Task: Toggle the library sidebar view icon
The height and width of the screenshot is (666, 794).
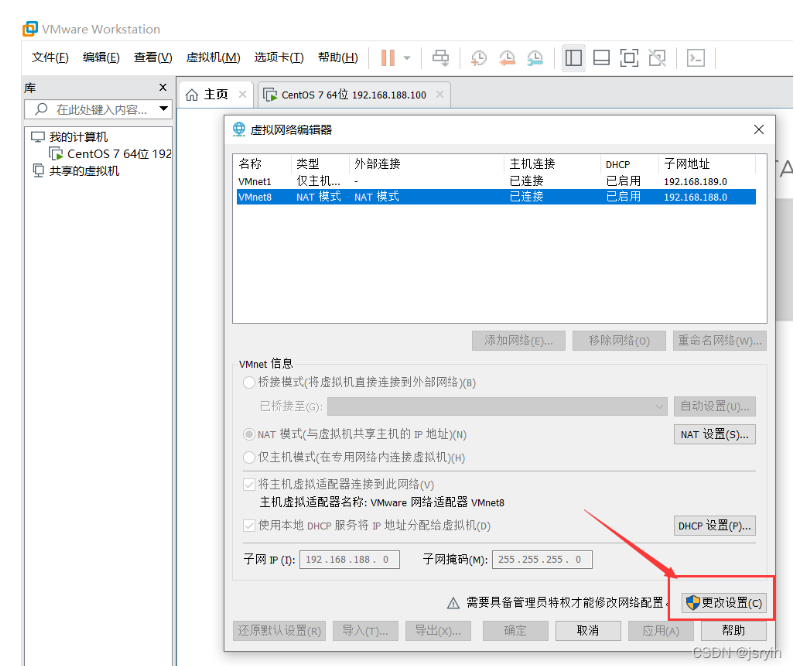Action: (573, 58)
